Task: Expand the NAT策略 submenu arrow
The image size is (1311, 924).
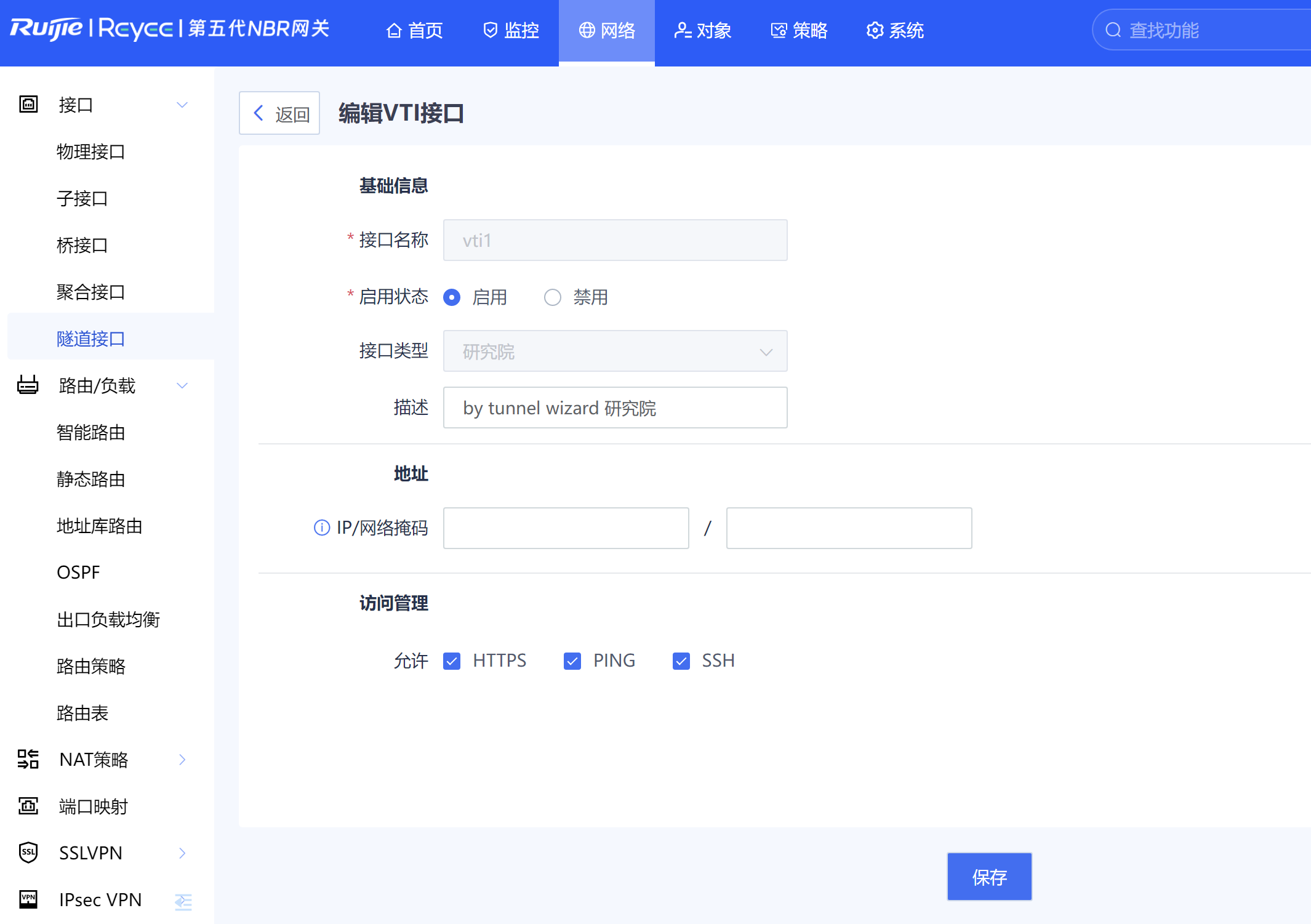Action: (x=182, y=759)
